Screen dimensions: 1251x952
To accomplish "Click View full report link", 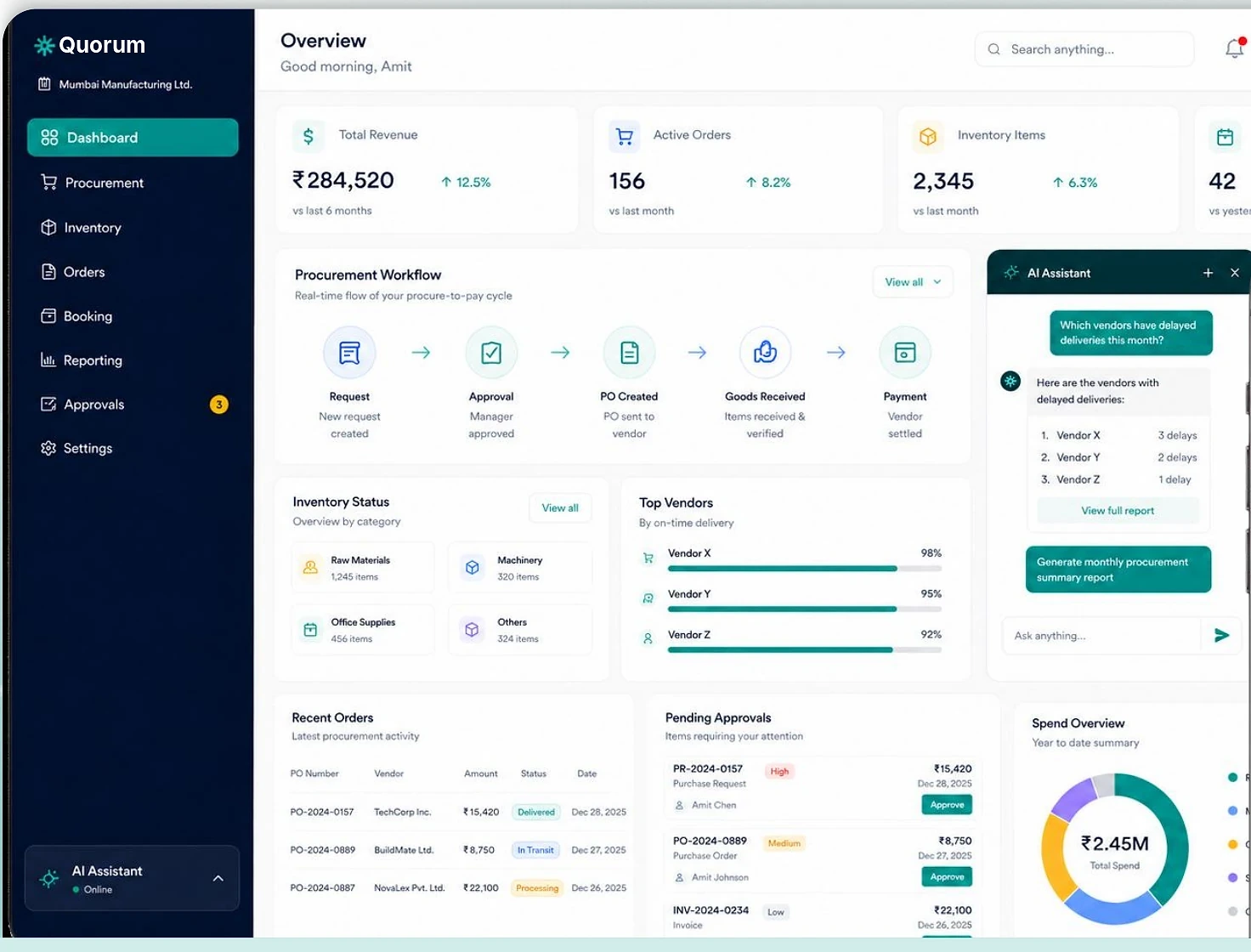I will pyautogui.click(x=1118, y=511).
